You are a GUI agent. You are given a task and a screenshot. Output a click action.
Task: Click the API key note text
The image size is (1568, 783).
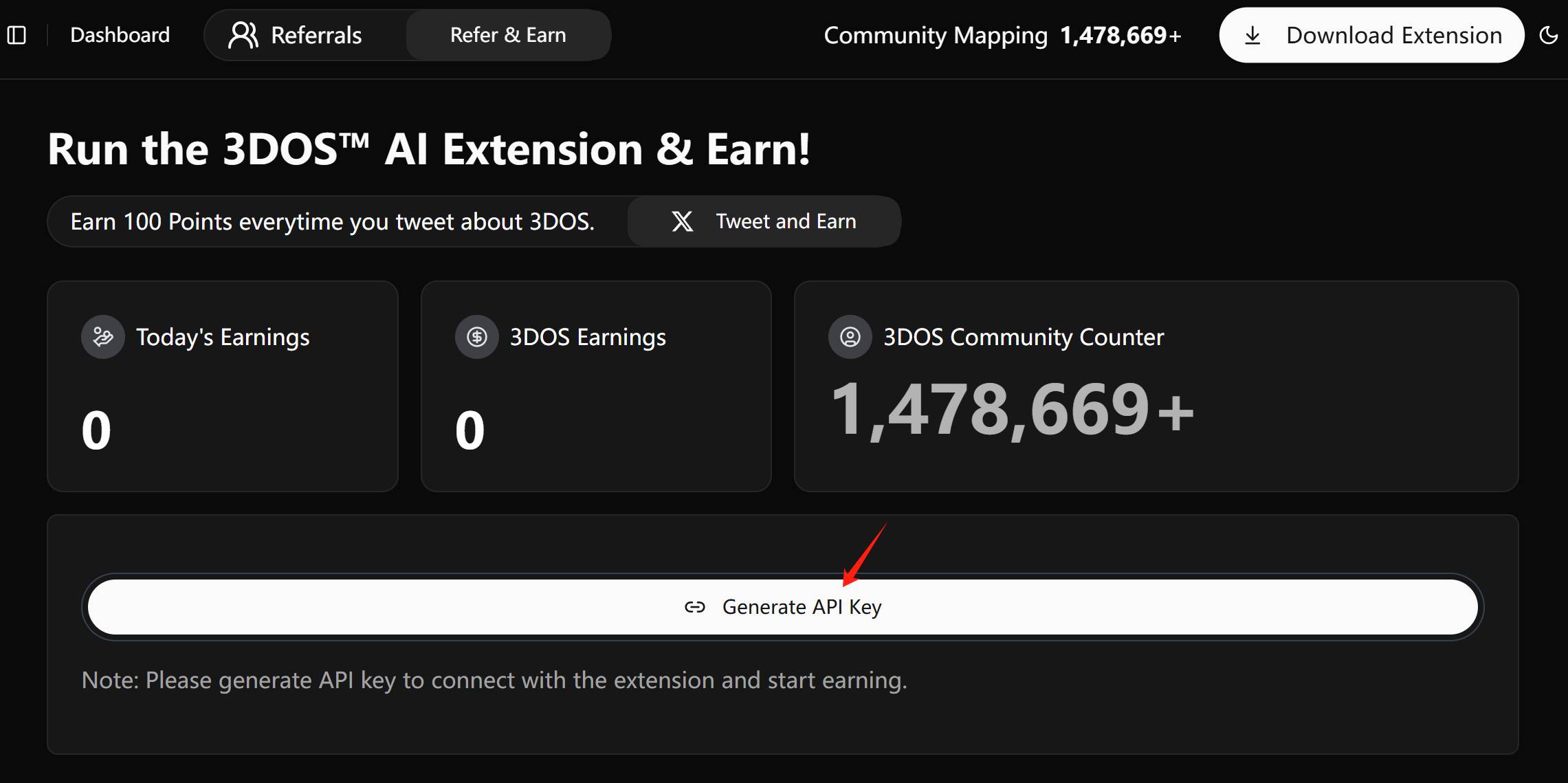494,680
